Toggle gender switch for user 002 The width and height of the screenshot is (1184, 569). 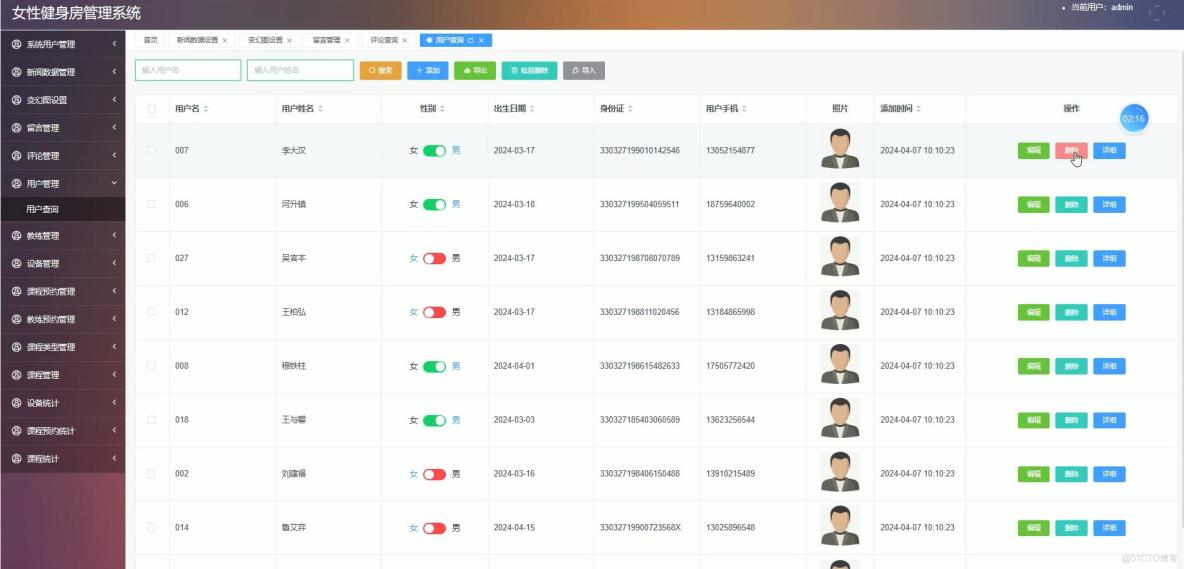[x=434, y=474]
